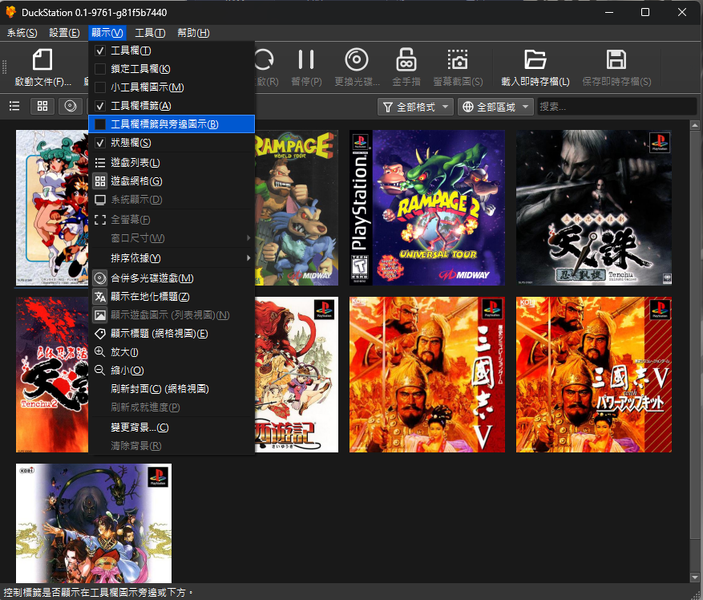Click the 啟動文件 start file toolbar icon
This screenshot has height=600, width=703.
[43, 60]
